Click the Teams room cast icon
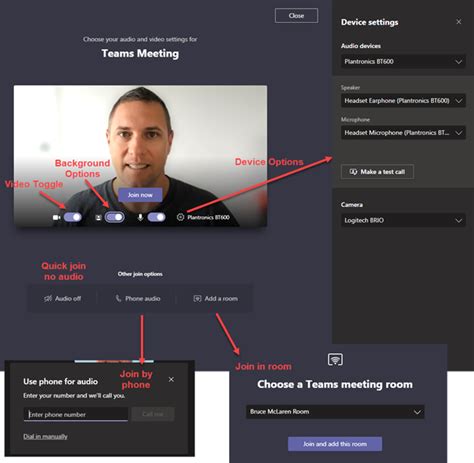This screenshot has height=463, width=474. pyautogui.click(x=335, y=359)
